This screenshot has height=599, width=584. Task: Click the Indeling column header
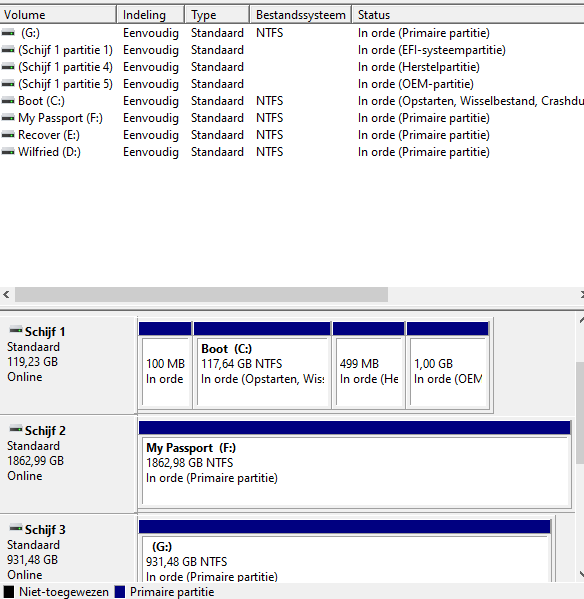point(151,15)
